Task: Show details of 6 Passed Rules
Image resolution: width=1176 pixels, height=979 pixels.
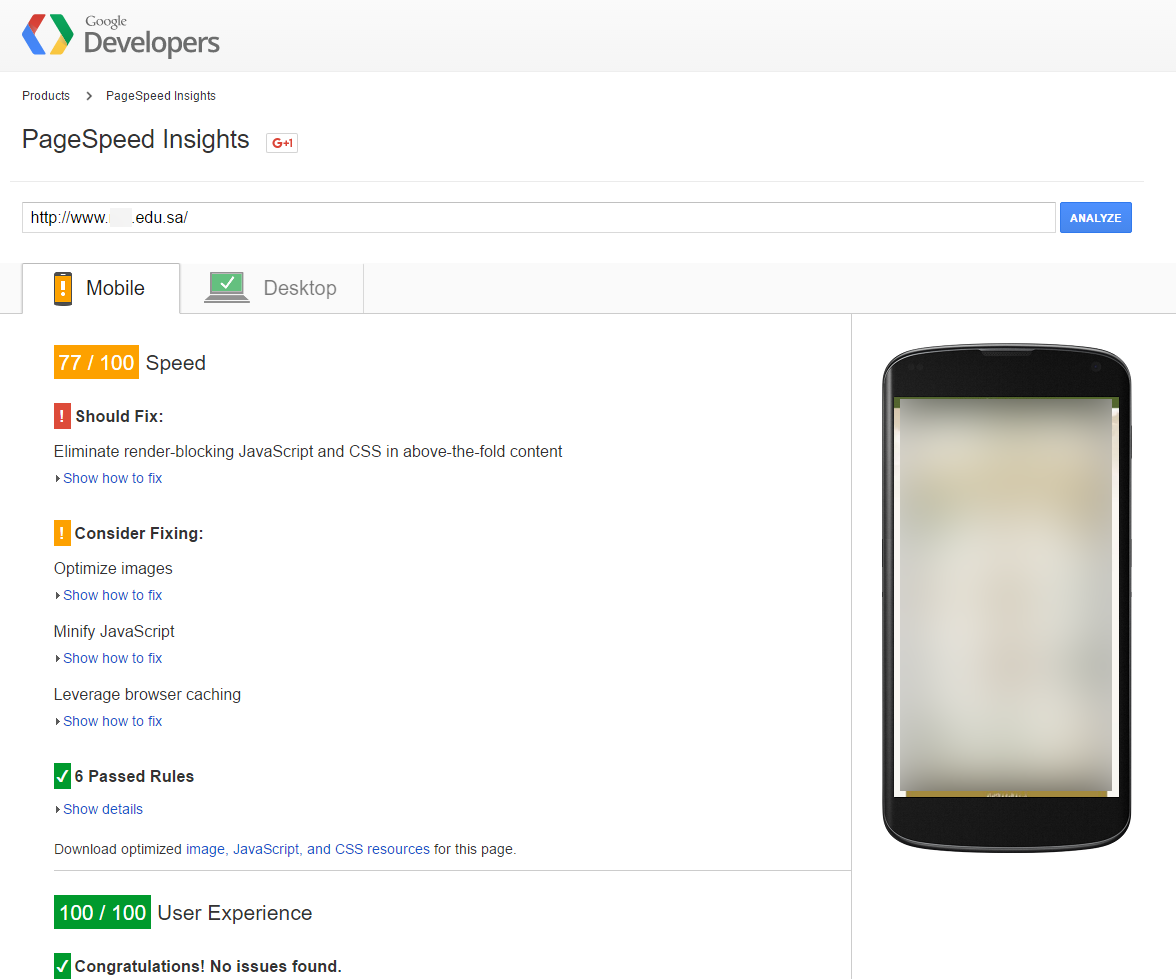Action: pyautogui.click(x=102, y=809)
